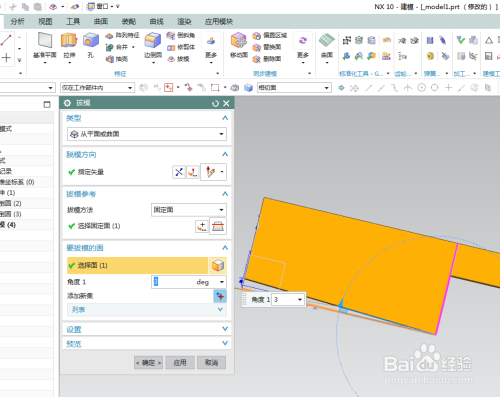Click the 应用 apply button
Image resolution: width=500 pixels, height=397 pixels.
coord(180,363)
